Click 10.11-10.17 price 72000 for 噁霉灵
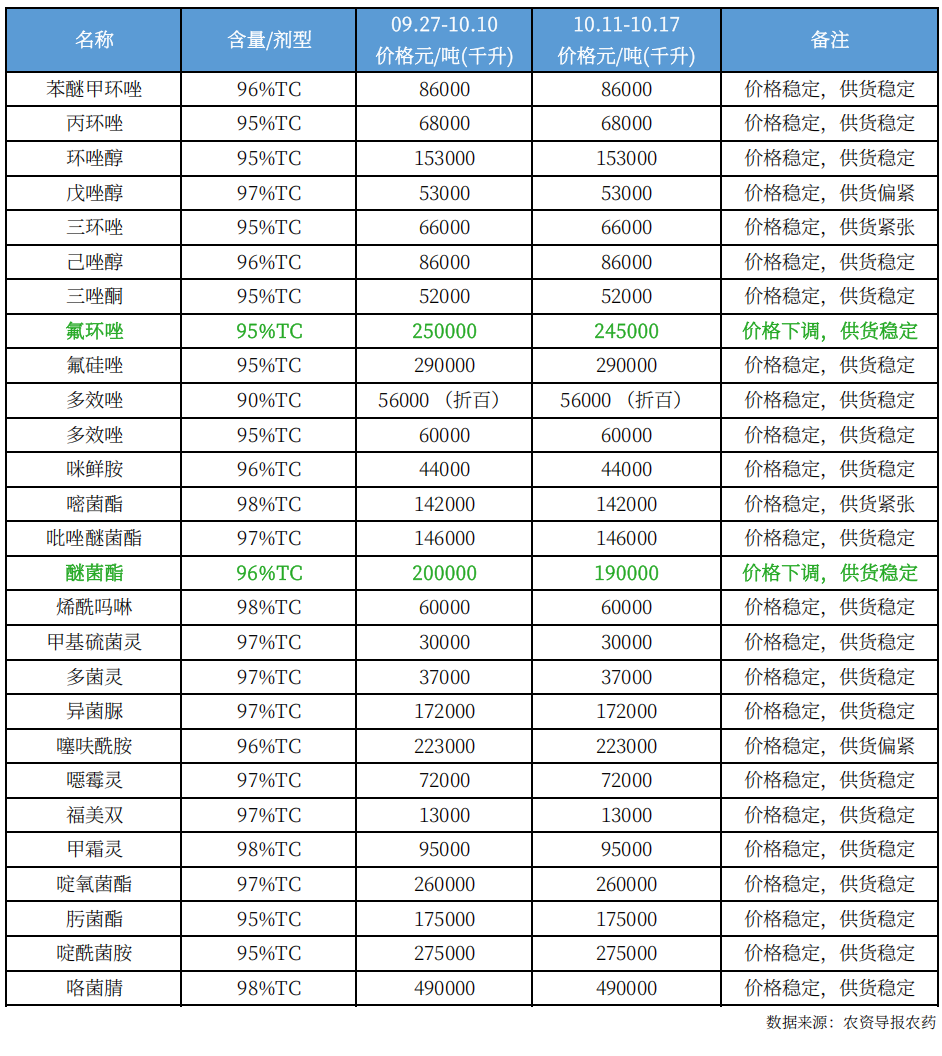The image size is (942, 1056). (626, 781)
